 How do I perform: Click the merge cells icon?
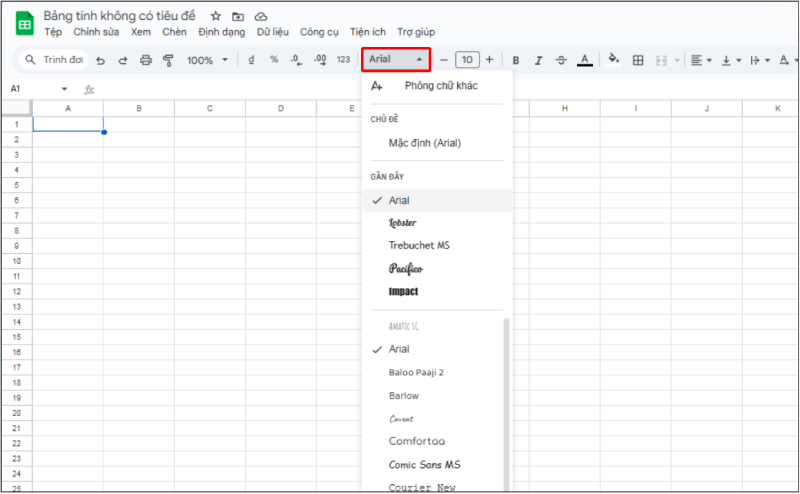pyautogui.click(x=661, y=60)
